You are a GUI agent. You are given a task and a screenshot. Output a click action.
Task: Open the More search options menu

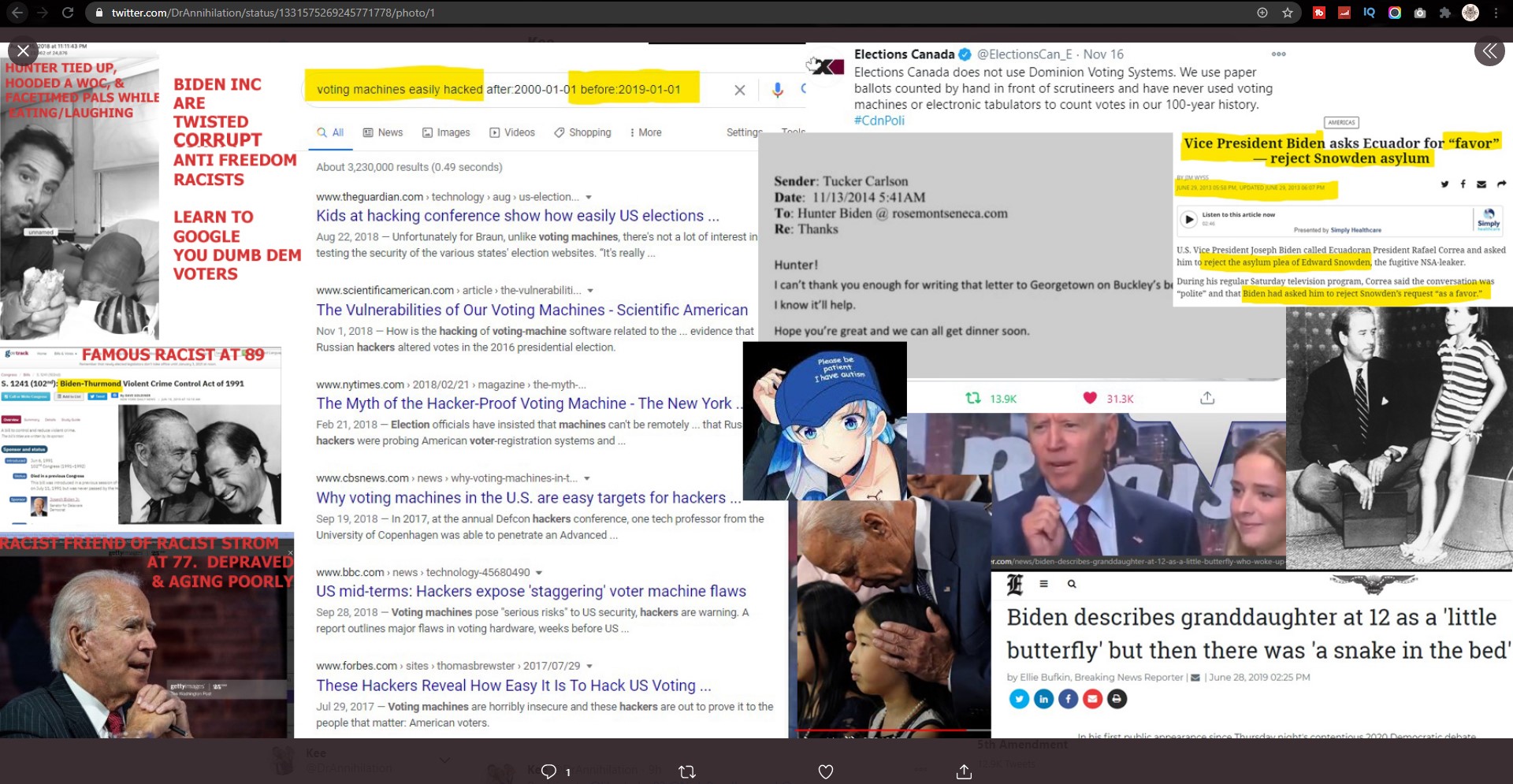click(x=645, y=132)
